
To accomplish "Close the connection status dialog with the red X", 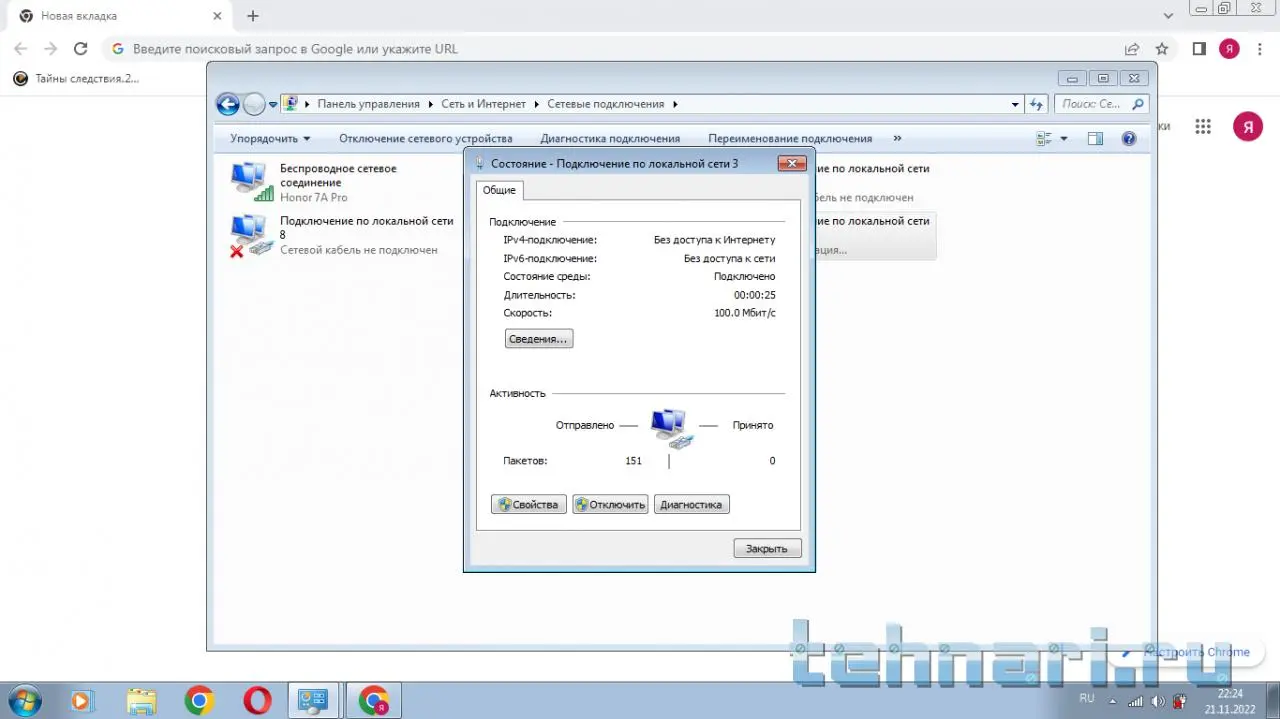I will (x=791, y=163).
